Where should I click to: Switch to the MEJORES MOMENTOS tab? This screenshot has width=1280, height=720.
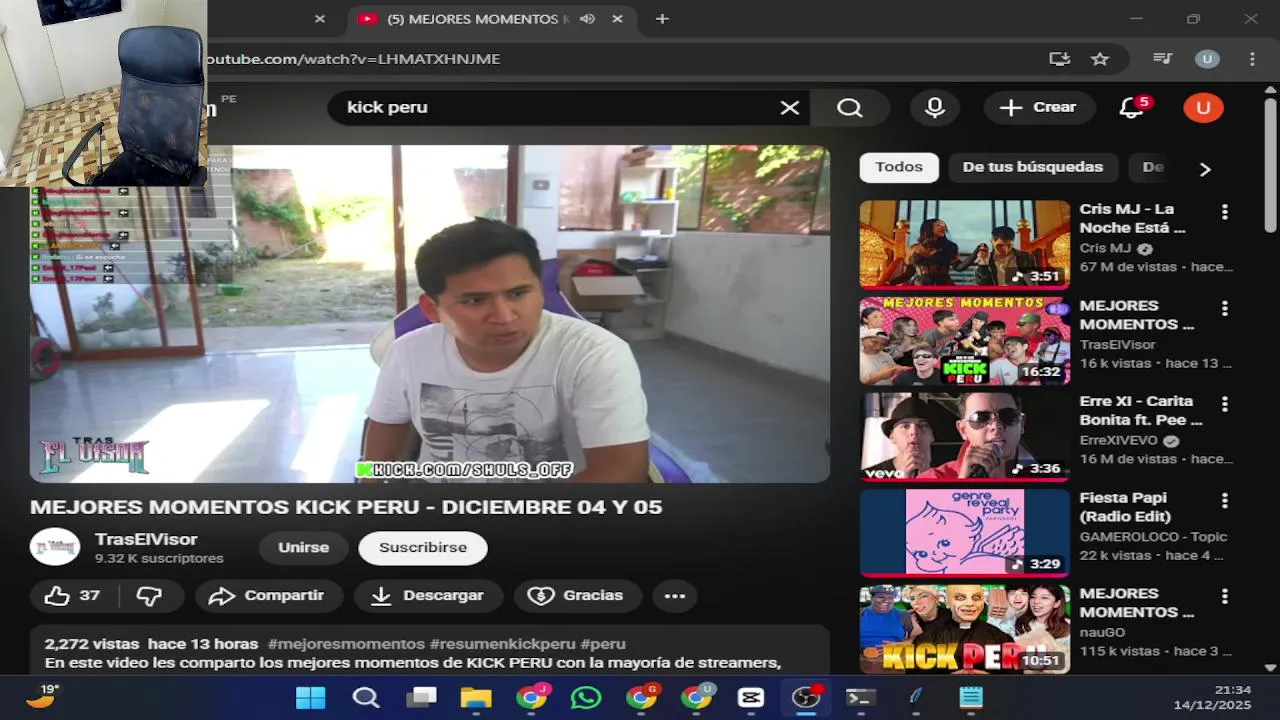click(490, 19)
